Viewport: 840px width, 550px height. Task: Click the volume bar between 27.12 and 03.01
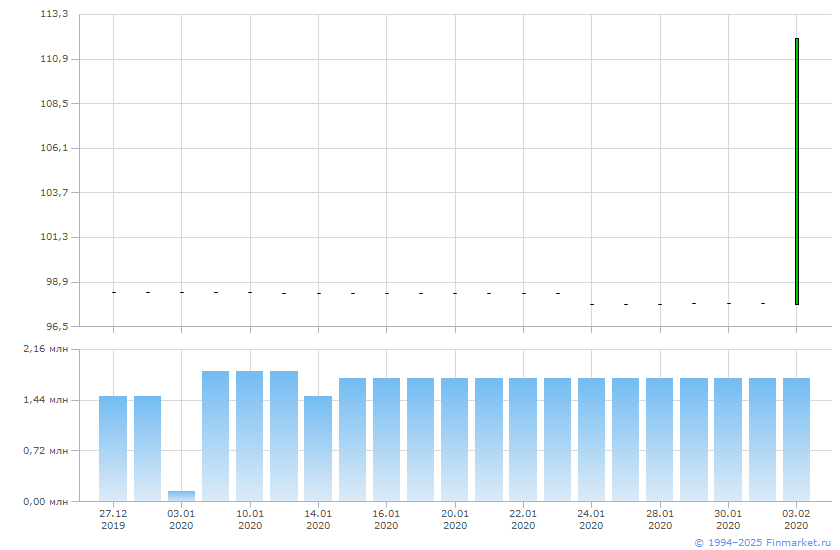[x=147, y=449]
